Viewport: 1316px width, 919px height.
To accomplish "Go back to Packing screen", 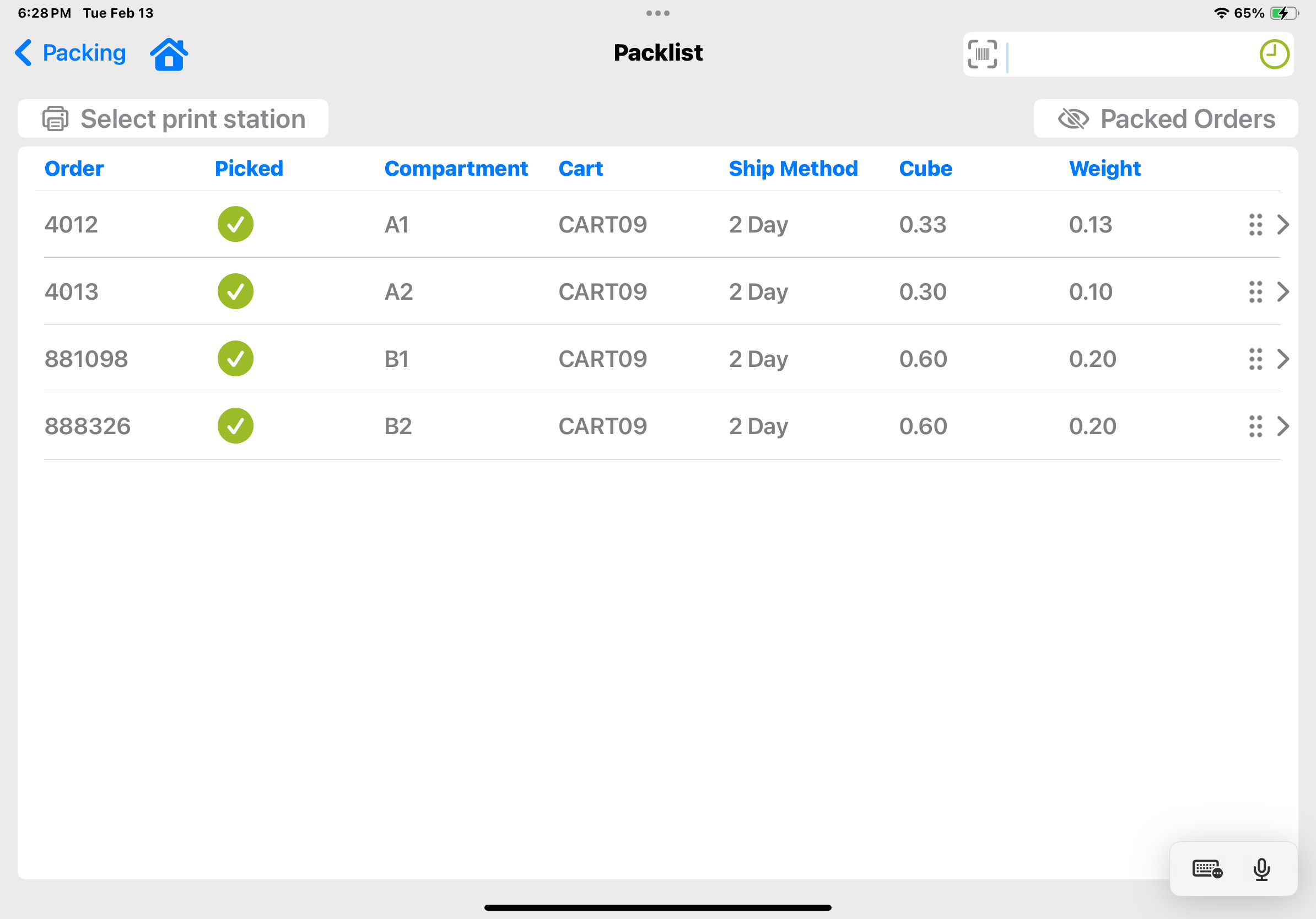I will click(x=71, y=53).
